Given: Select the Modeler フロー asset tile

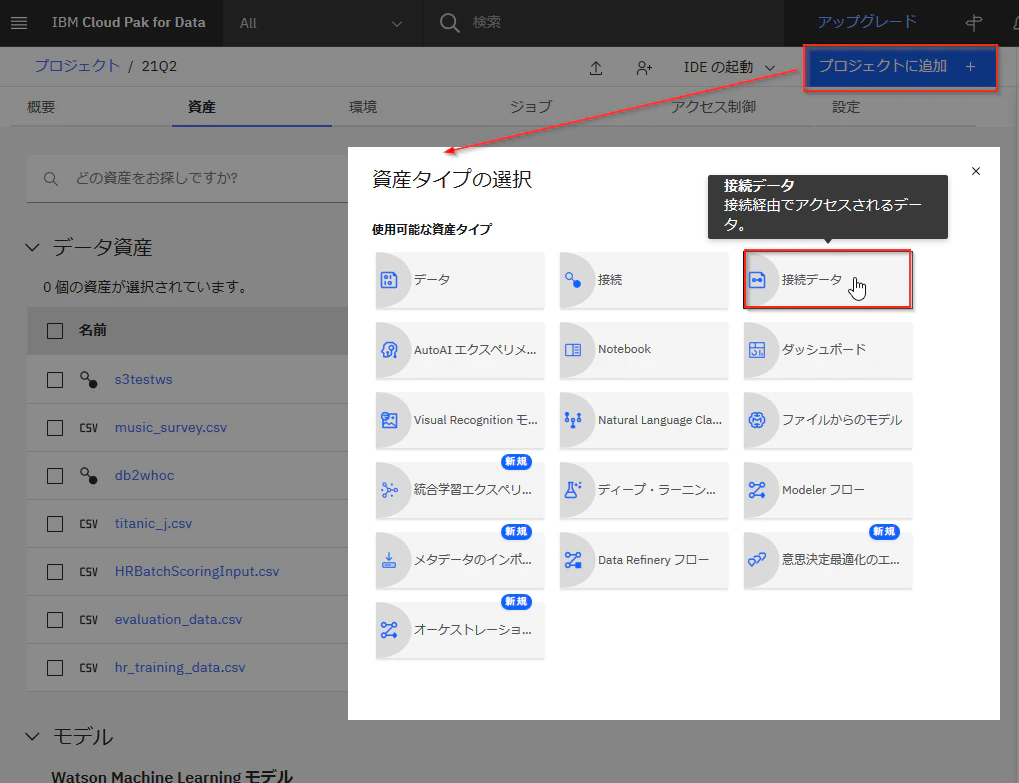Looking at the screenshot, I should pos(827,490).
